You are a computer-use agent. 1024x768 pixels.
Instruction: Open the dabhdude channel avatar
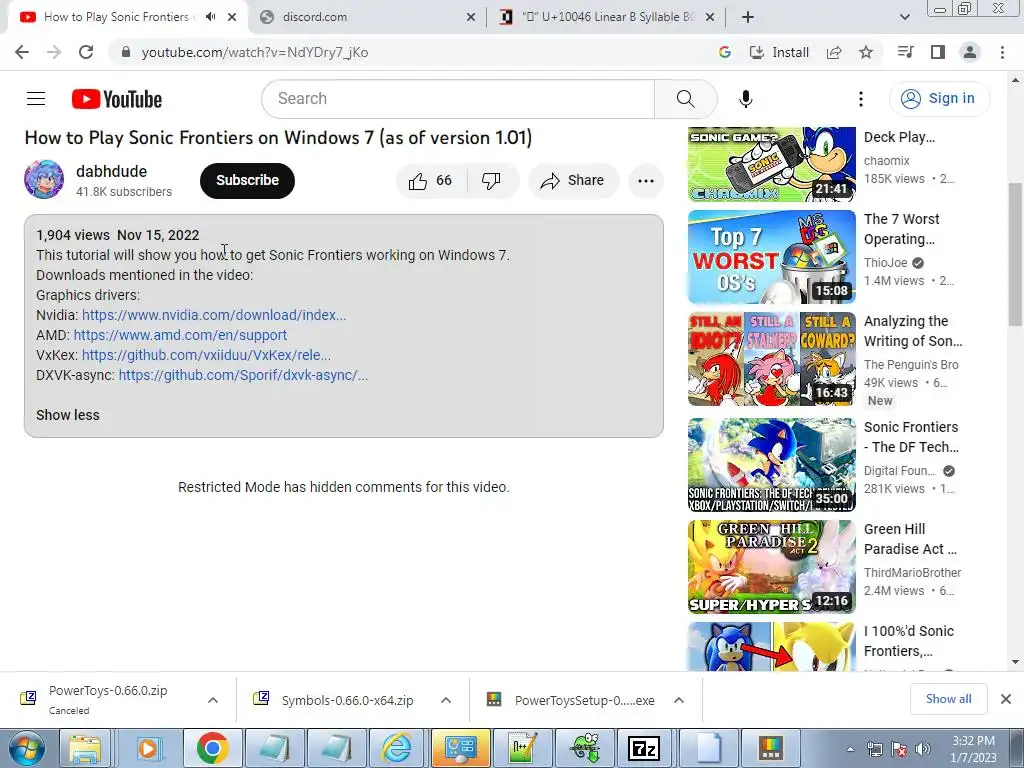pos(44,180)
